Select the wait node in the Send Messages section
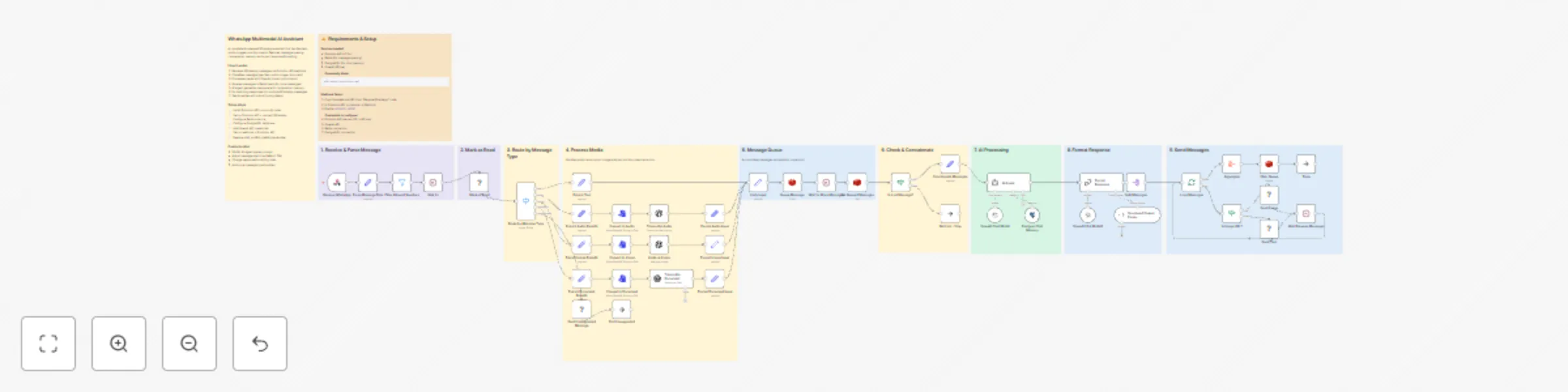The height and width of the screenshot is (392, 1568). click(1306, 214)
